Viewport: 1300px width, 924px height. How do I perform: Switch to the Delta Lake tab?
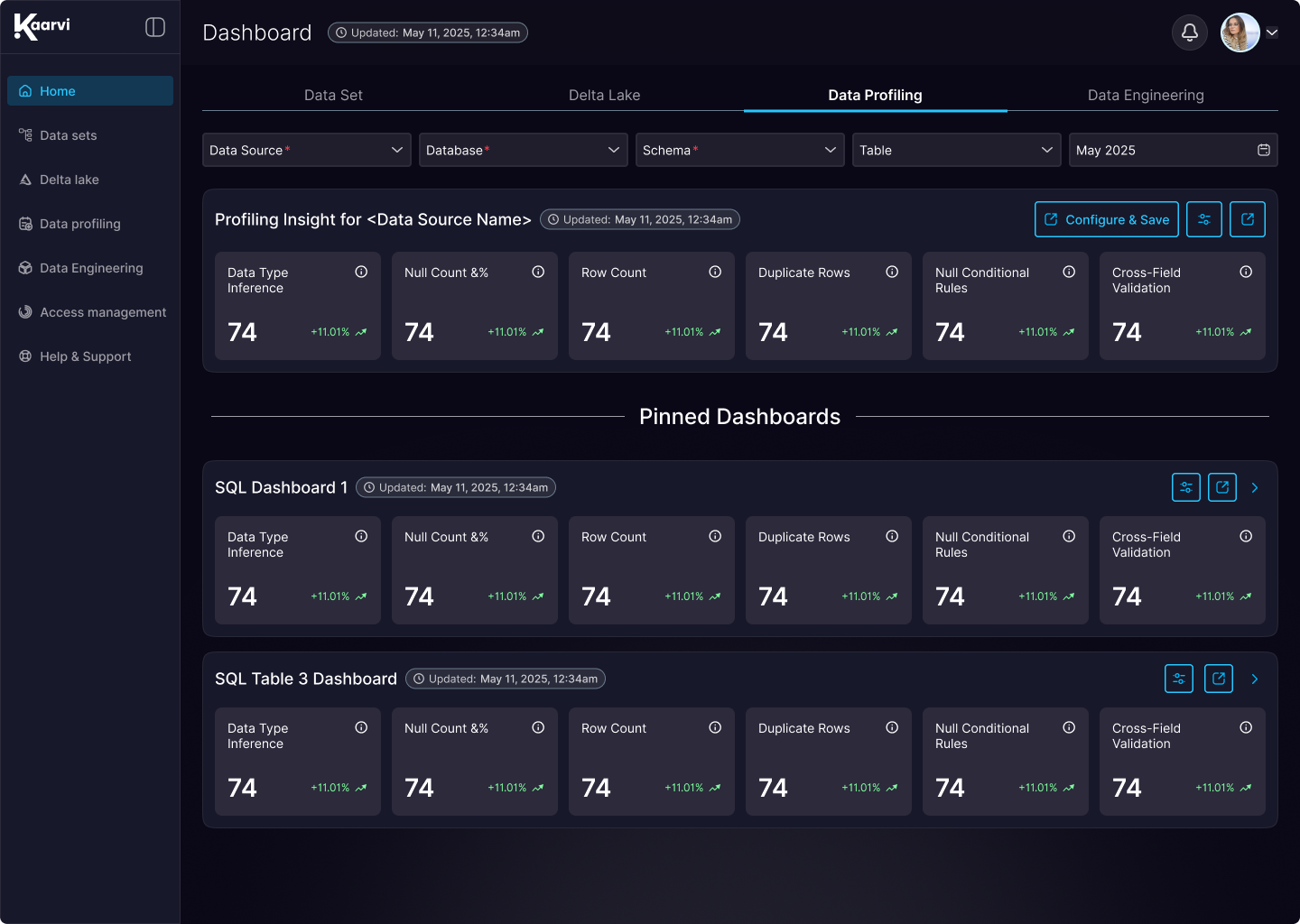(605, 95)
